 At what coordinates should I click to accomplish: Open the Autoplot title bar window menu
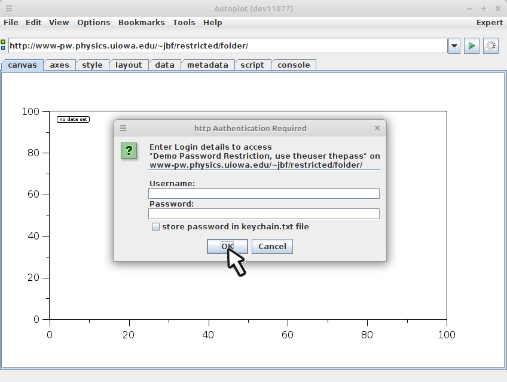click(x=9, y=8)
